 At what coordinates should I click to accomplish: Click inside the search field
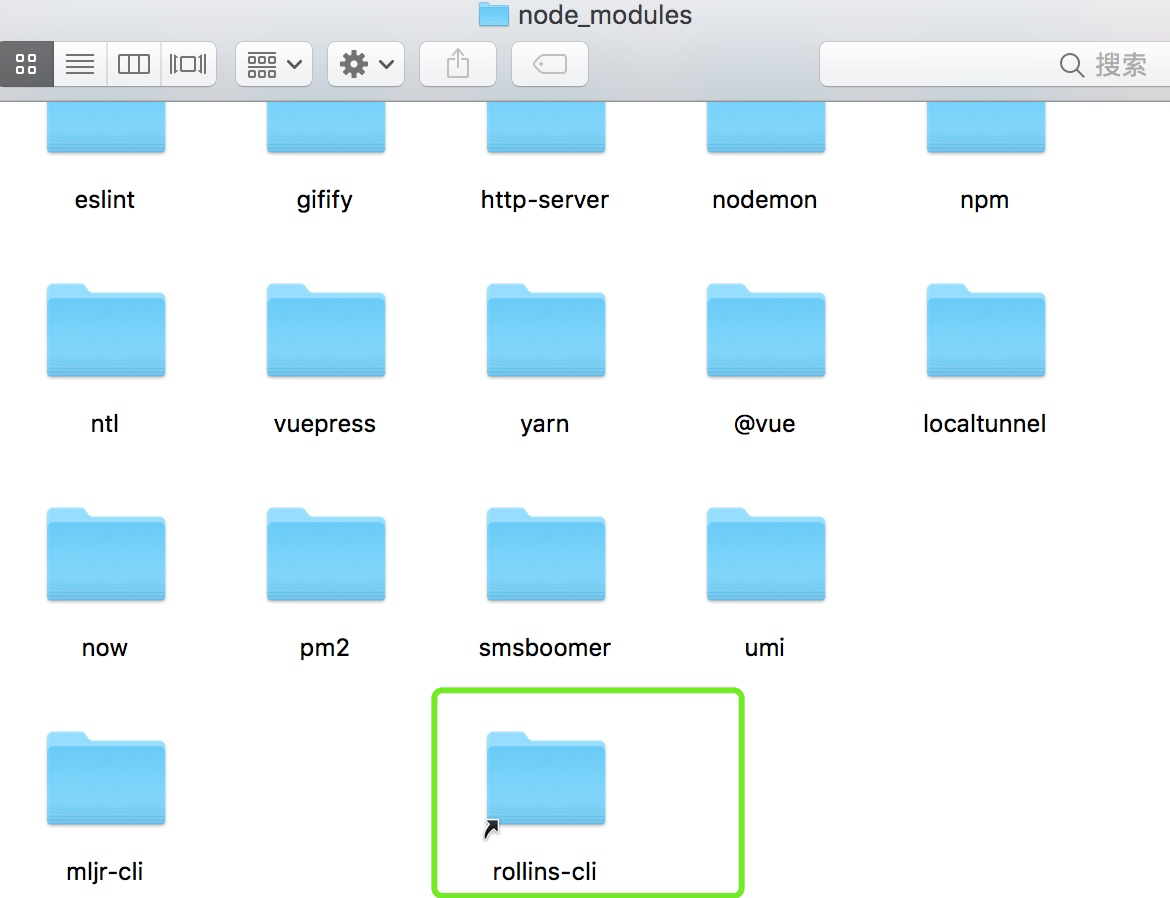tap(994, 64)
